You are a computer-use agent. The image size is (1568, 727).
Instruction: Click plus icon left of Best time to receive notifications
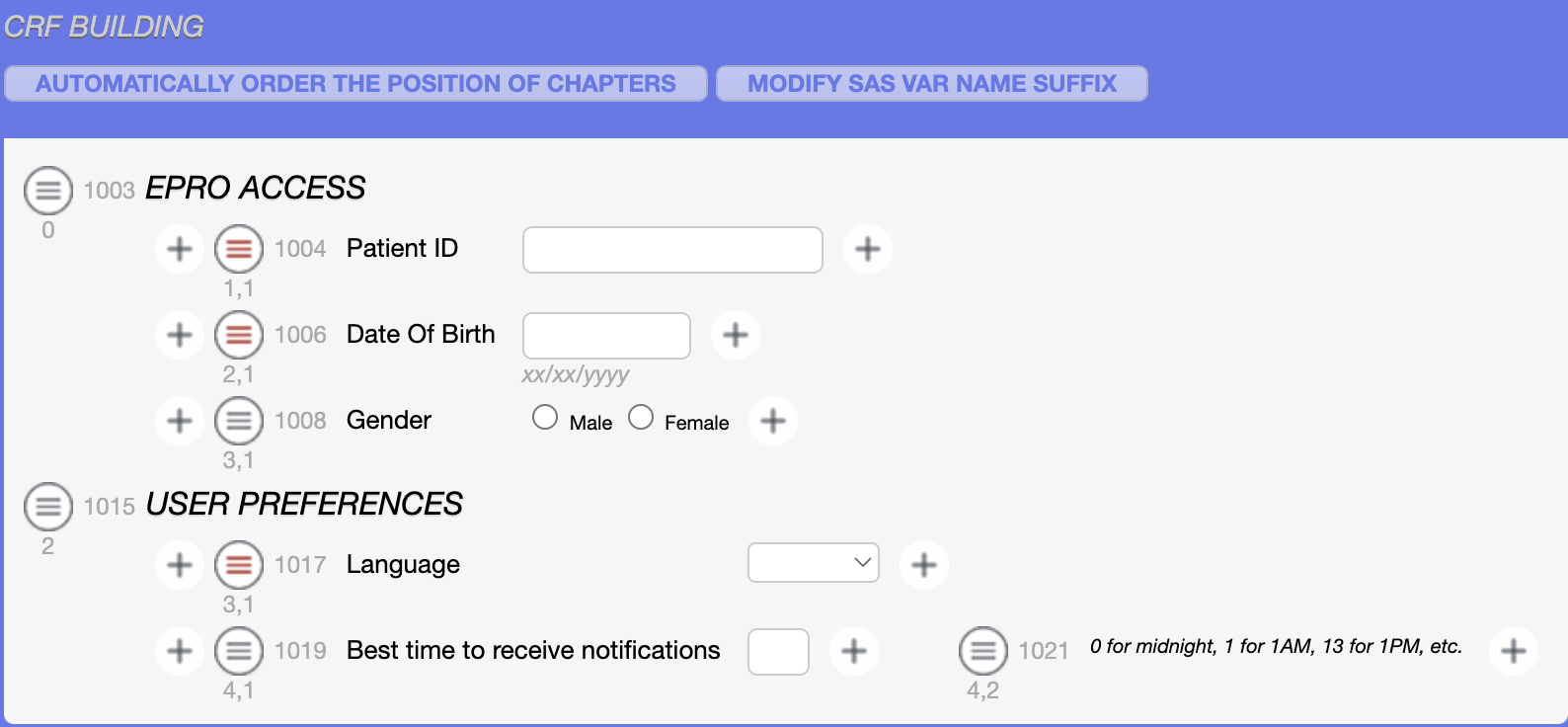click(180, 651)
